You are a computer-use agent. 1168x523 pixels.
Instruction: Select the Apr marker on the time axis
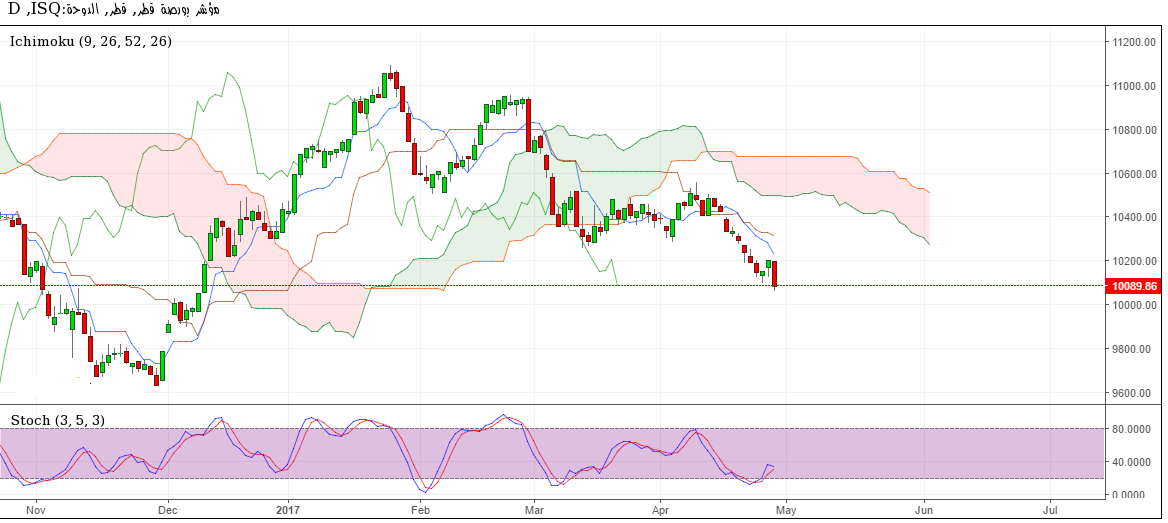tap(660, 510)
